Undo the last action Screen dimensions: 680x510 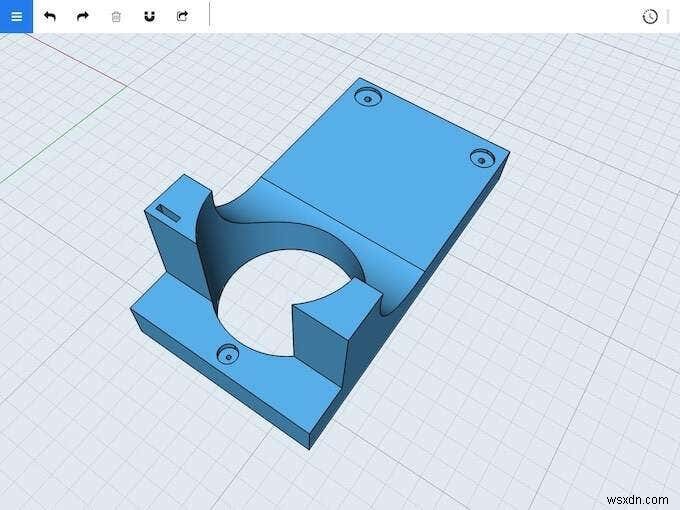tap(50, 16)
